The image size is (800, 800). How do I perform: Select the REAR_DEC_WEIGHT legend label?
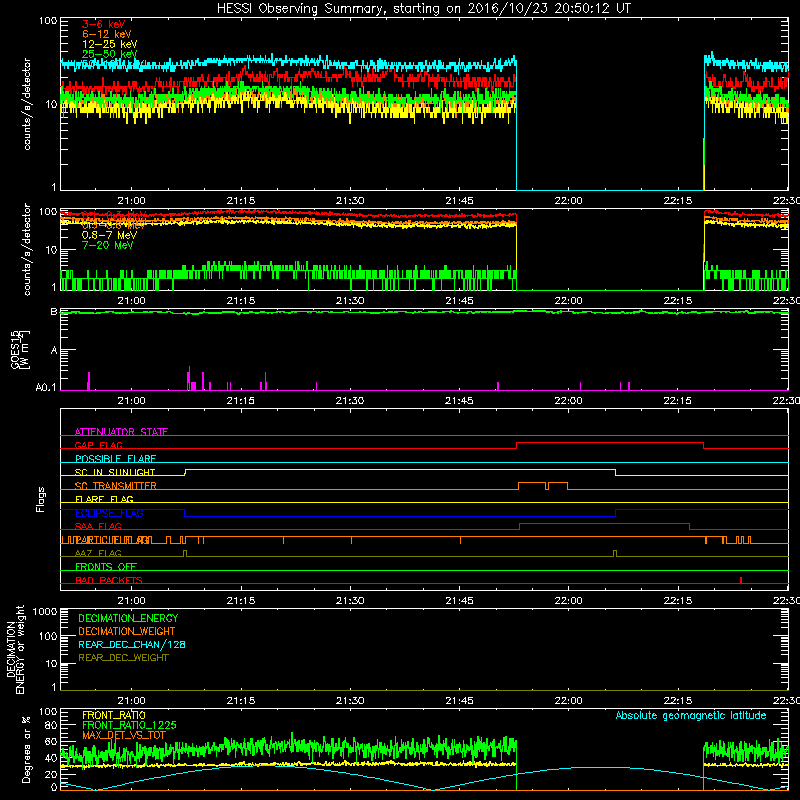(123, 658)
